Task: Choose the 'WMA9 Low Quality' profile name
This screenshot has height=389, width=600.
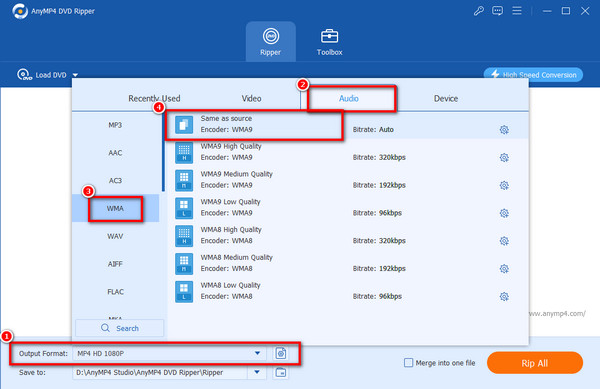Action: (x=230, y=202)
